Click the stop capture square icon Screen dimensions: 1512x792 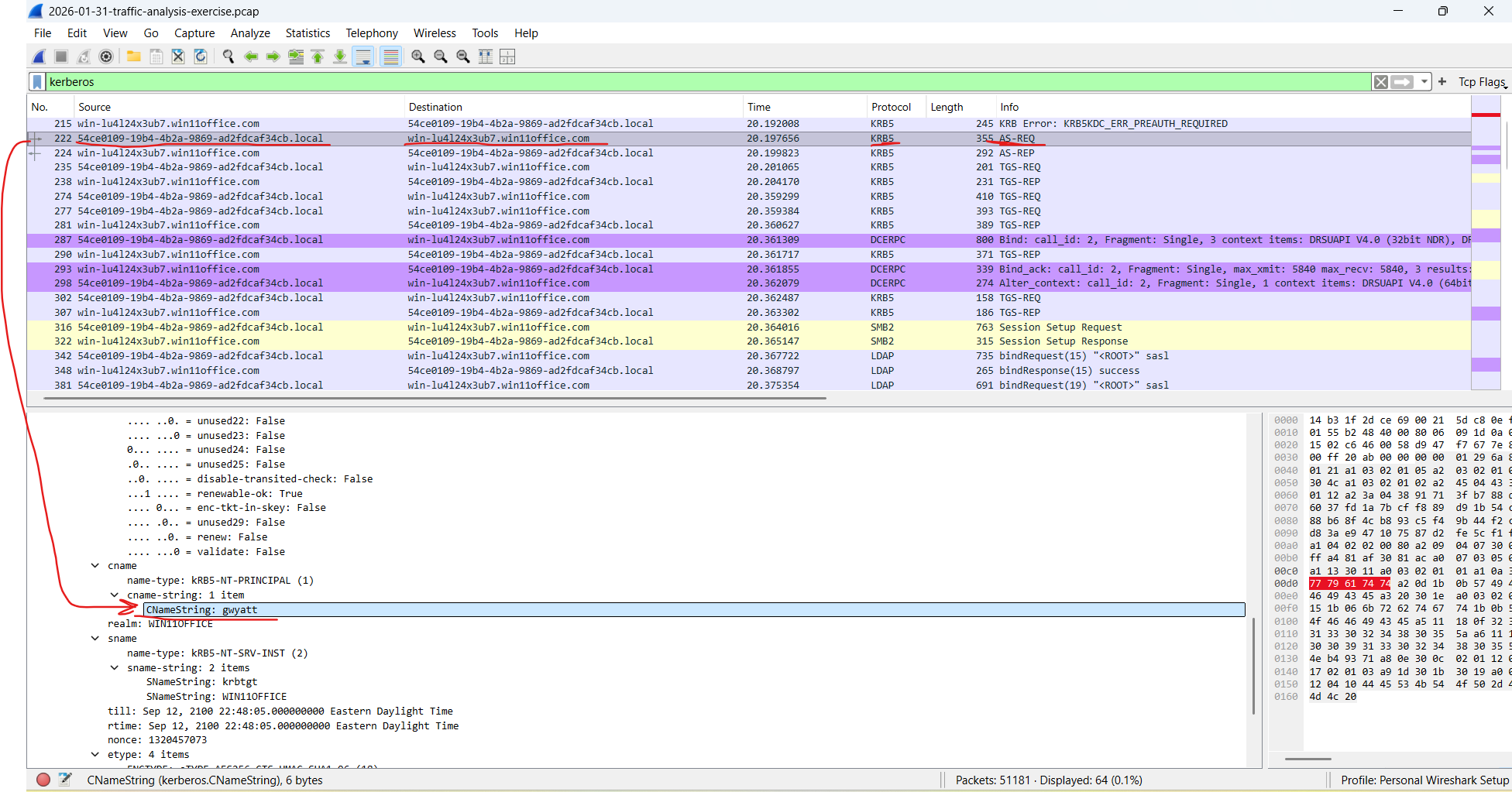point(61,57)
